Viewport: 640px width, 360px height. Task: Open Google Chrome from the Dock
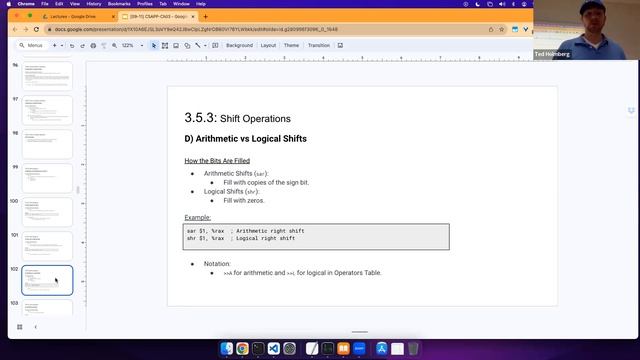242,349
